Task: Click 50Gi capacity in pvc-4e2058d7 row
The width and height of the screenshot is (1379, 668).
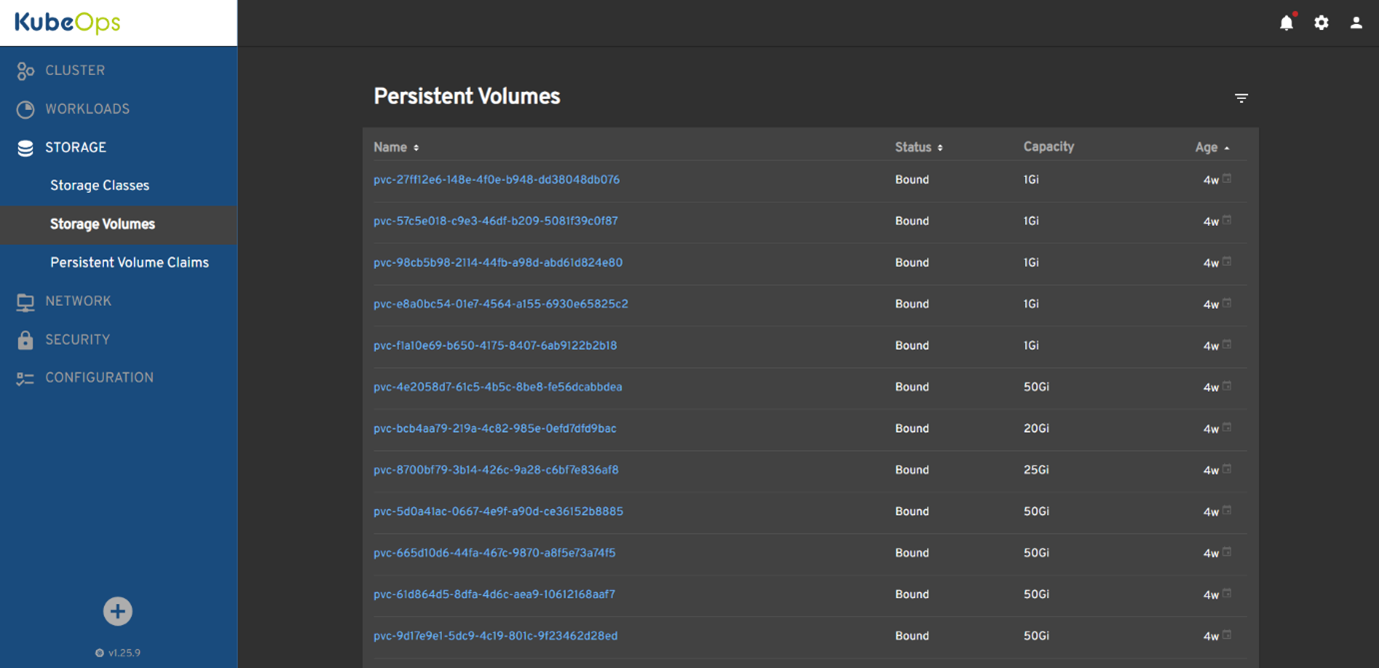Action: point(1036,387)
